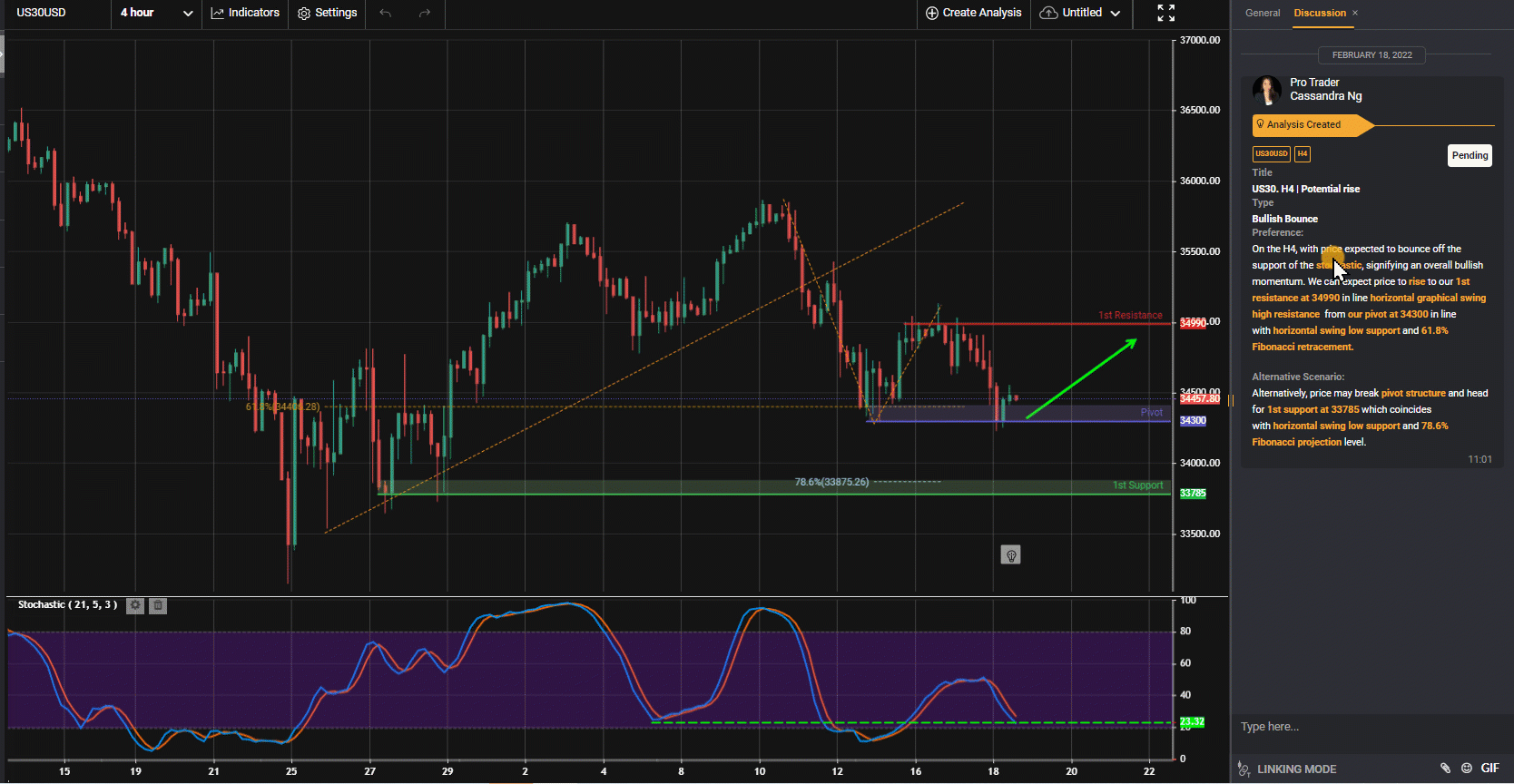Open Stochastic indicator settings gear

click(x=135, y=605)
